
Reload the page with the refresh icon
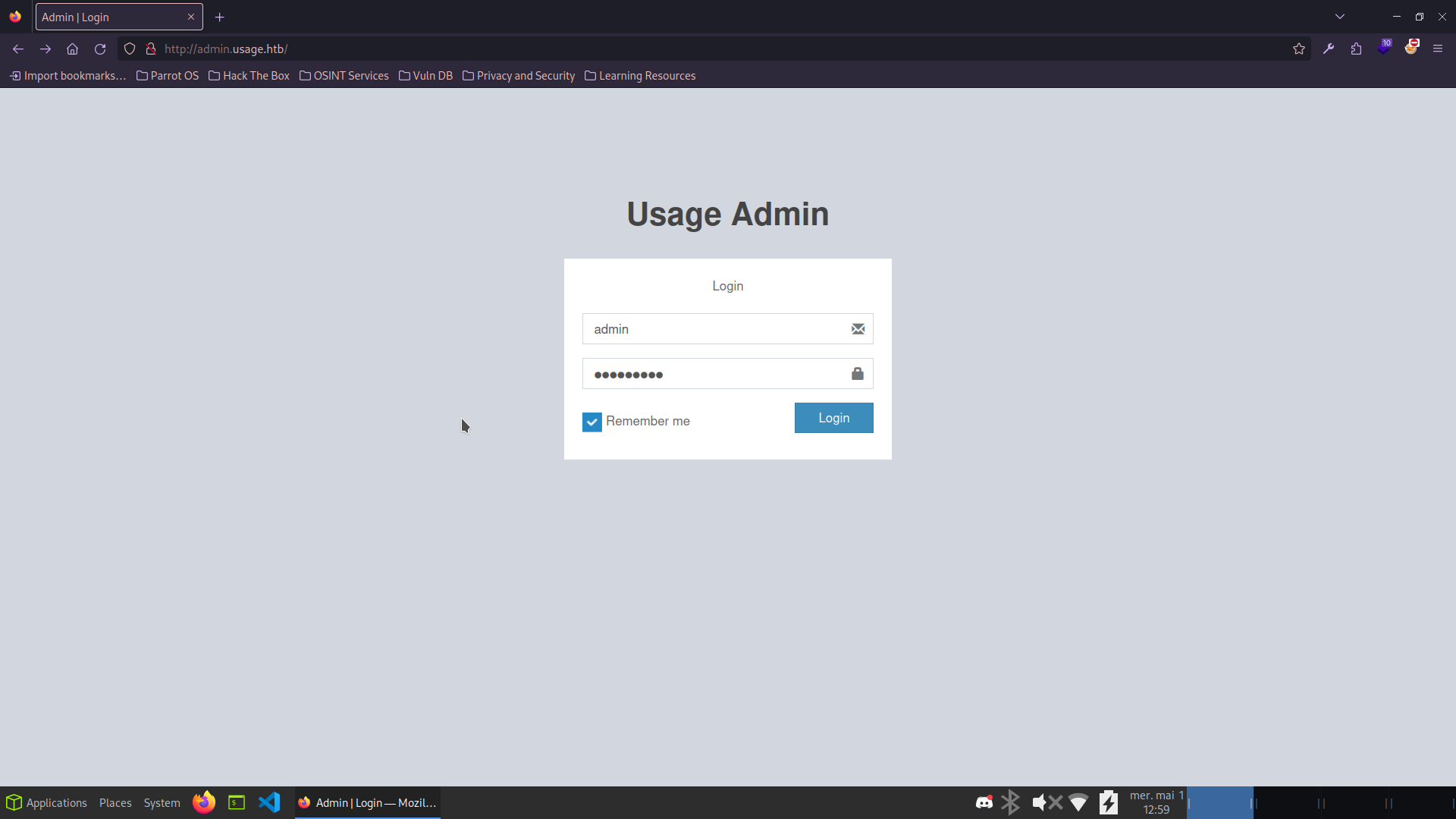pos(99,49)
